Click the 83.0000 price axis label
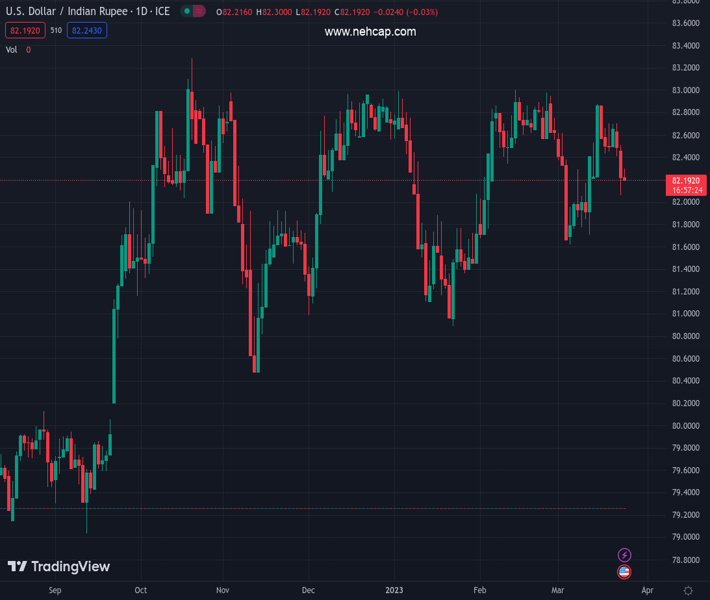 [x=685, y=90]
